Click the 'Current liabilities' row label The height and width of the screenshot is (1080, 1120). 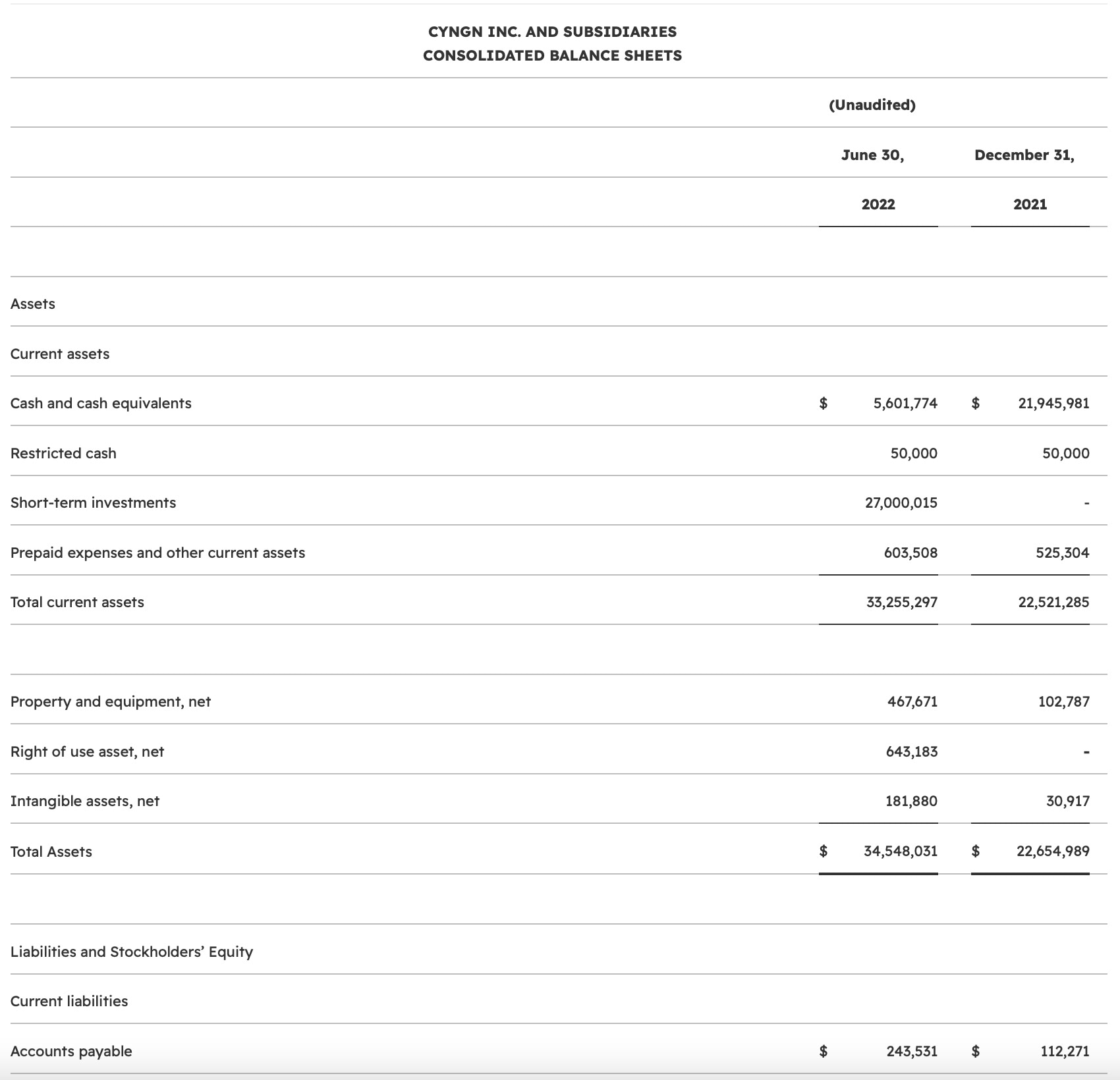69,1001
